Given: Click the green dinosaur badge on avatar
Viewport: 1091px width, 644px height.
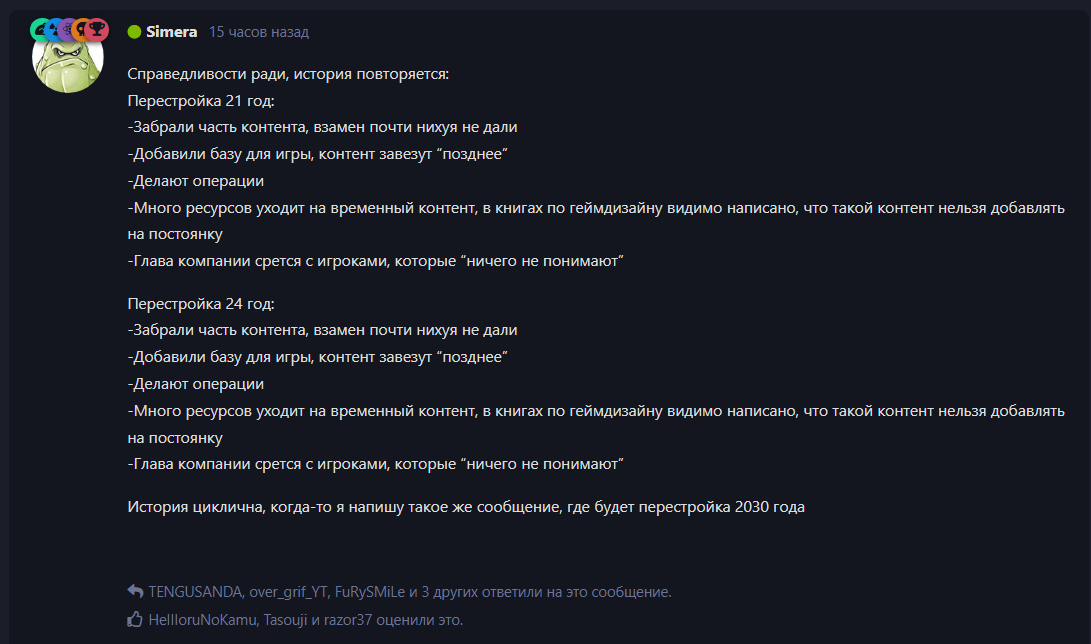Looking at the screenshot, I should point(40,29).
